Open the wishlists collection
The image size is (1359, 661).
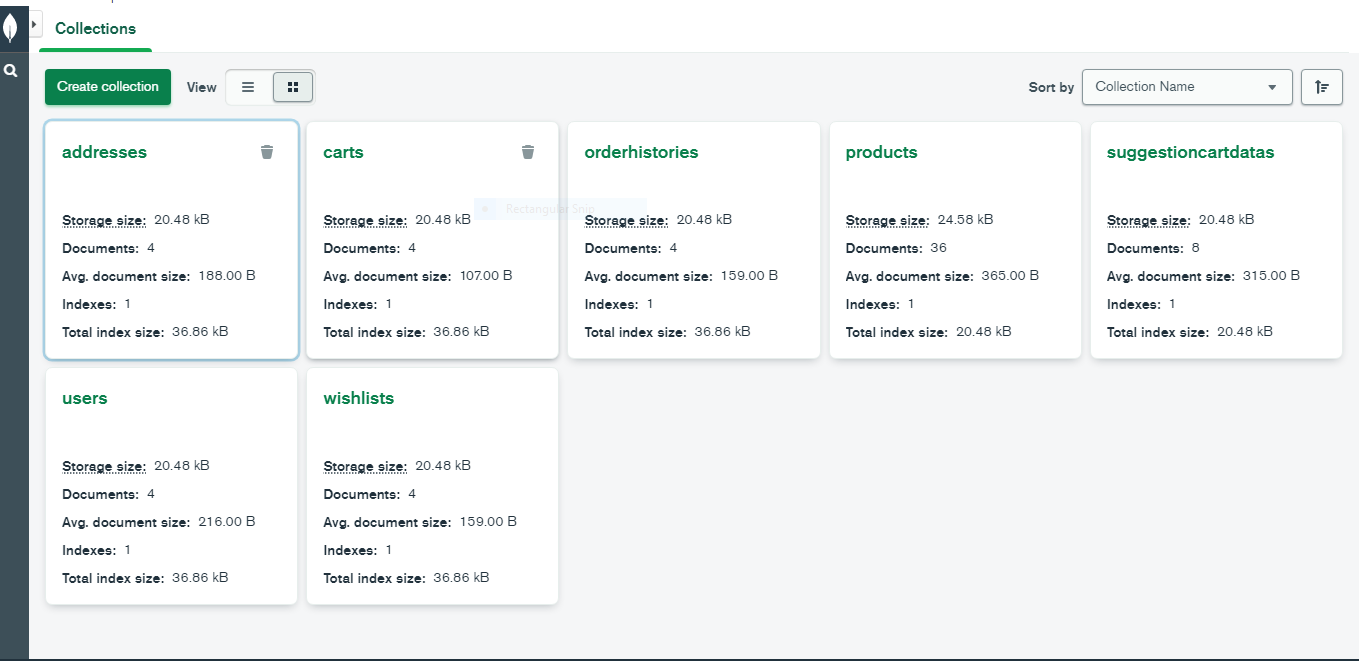coord(358,399)
